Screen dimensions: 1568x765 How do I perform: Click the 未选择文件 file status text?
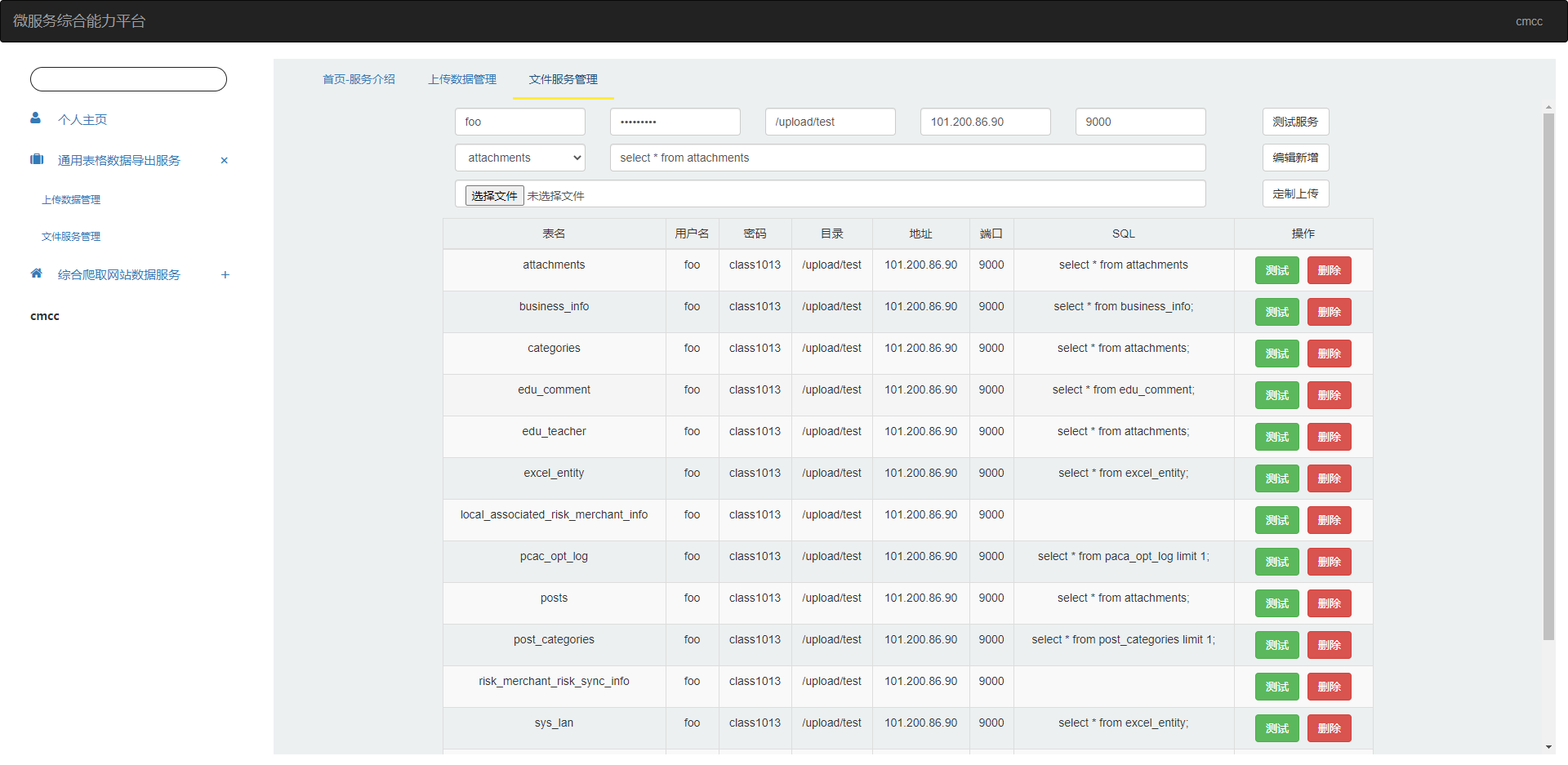click(x=555, y=196)
